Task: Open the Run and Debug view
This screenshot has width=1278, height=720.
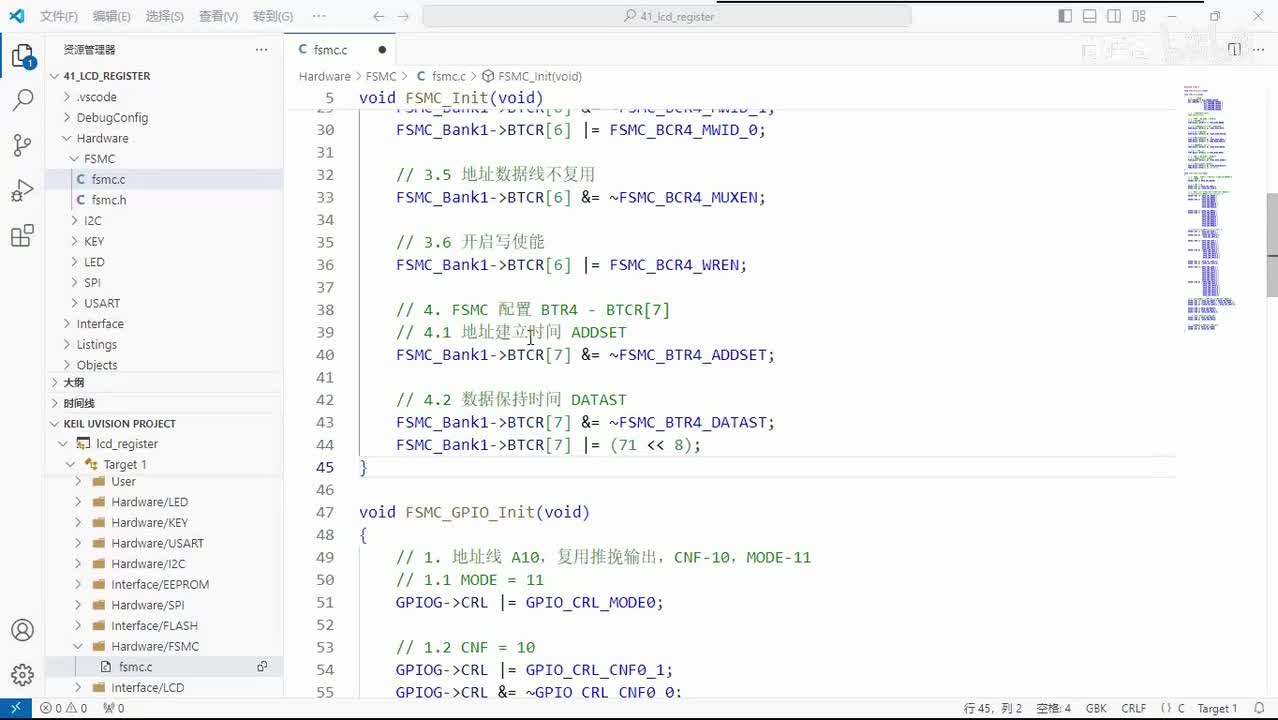Action: click(x=22, y=190)
